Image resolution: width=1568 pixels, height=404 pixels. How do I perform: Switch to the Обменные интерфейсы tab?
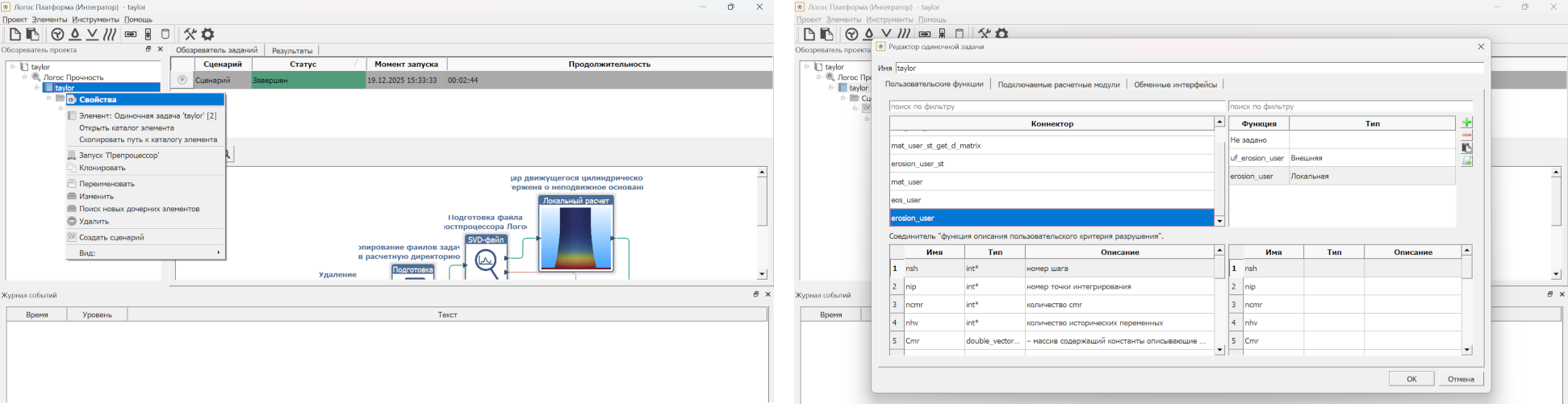click(x=1175, y=85)
